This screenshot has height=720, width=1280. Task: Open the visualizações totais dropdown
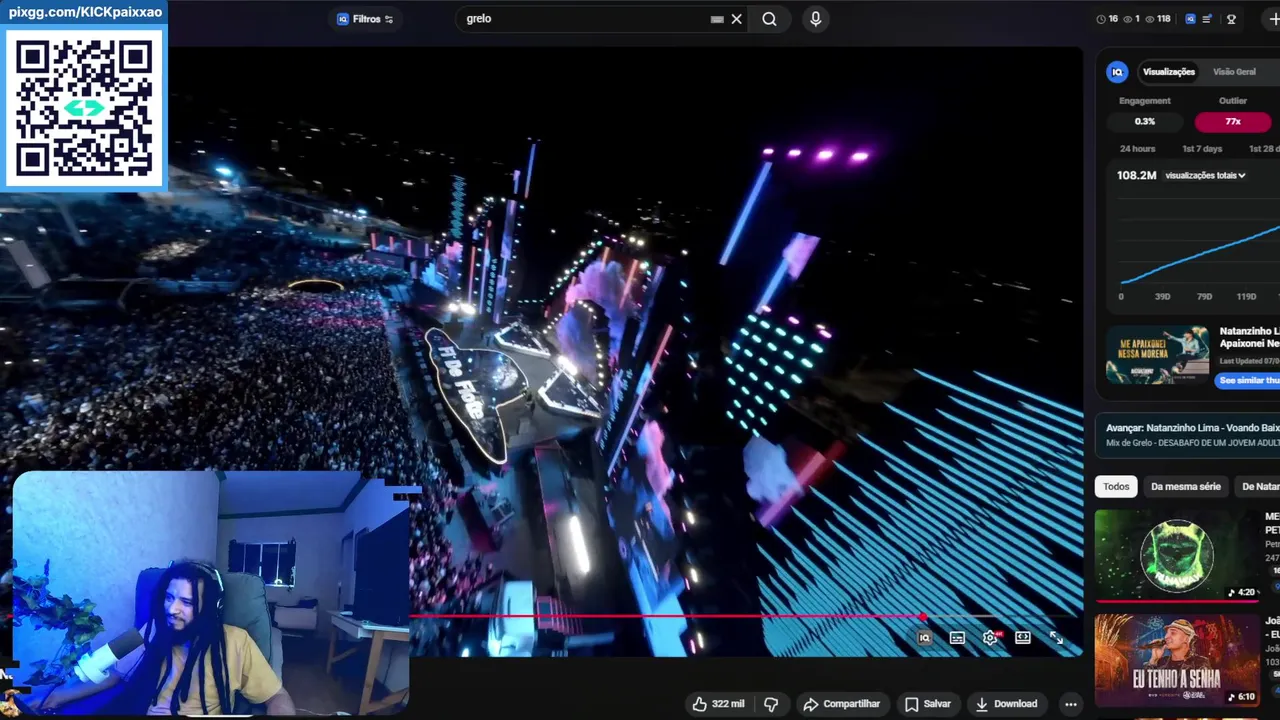coord(1205,176)
